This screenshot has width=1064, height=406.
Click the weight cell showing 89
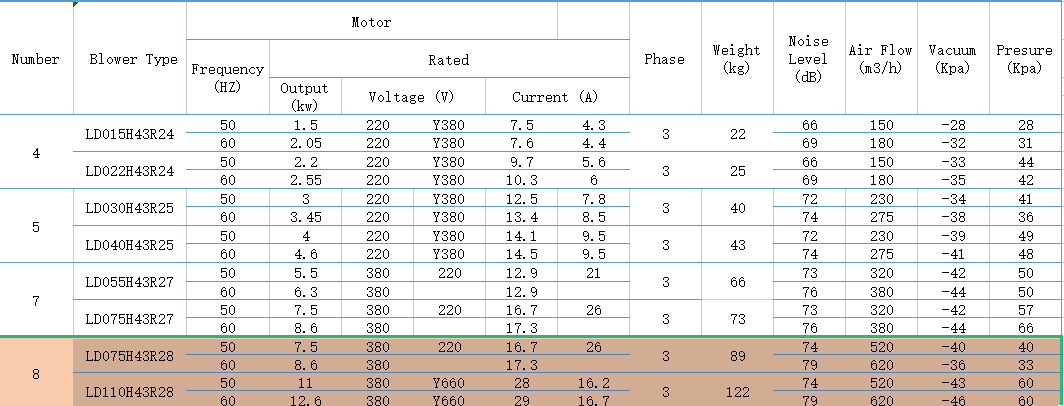[x=738, y=356]
